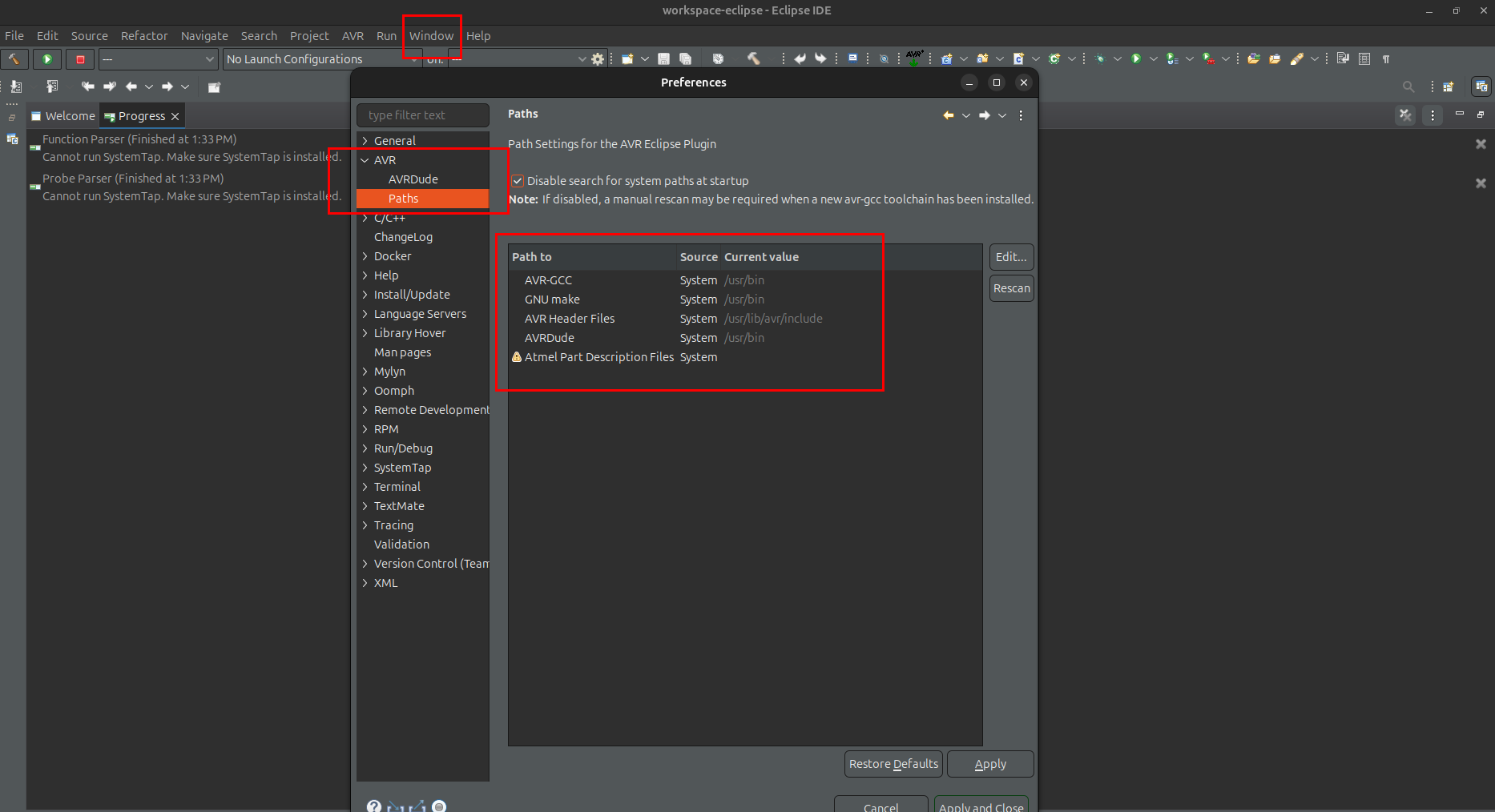Screen dimensions: 1495x812
Task: Click the Save disk icon in toolbar
Action: [x=663, y=58]
